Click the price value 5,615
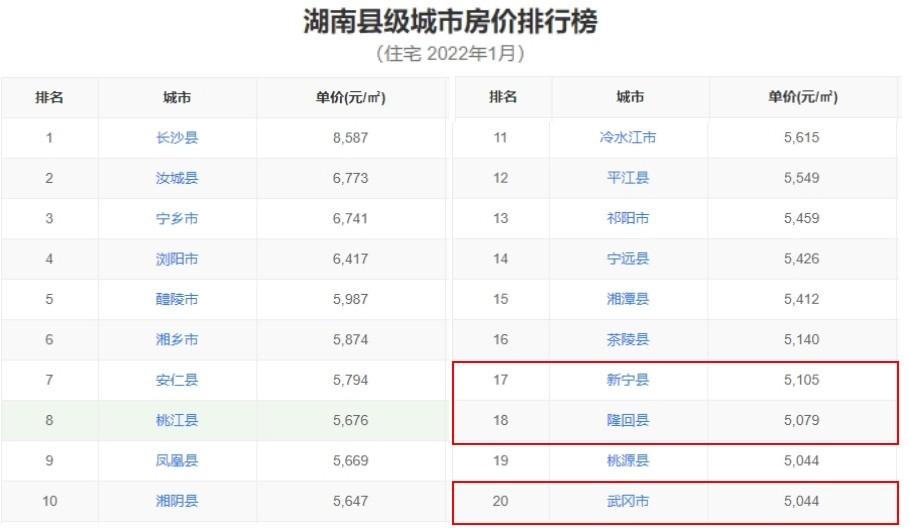This screenshot has width=909, height=532. pos(802,137)
